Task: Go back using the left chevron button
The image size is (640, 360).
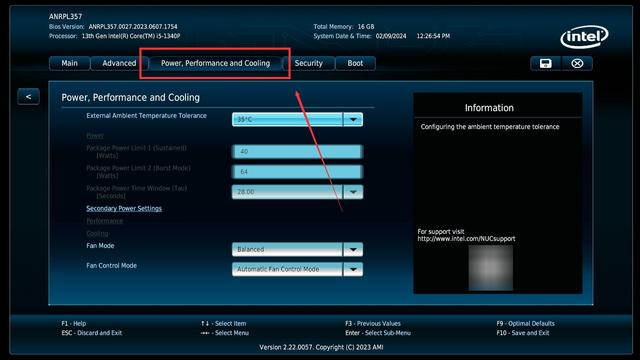Action: (x=28, y=97)
